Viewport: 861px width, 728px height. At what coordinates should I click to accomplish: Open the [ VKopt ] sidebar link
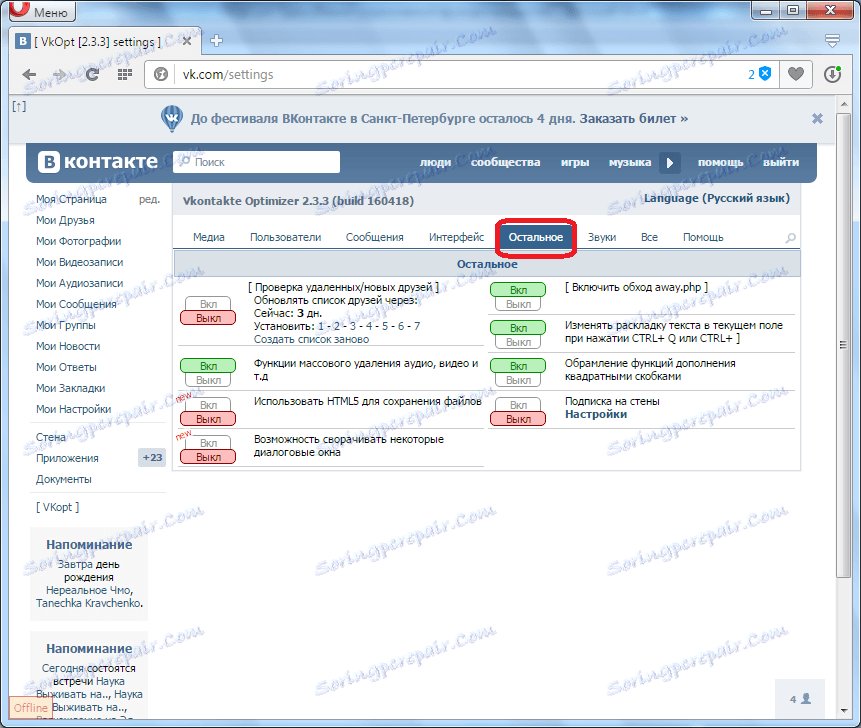pyautogui.click(x=58, y=507)
